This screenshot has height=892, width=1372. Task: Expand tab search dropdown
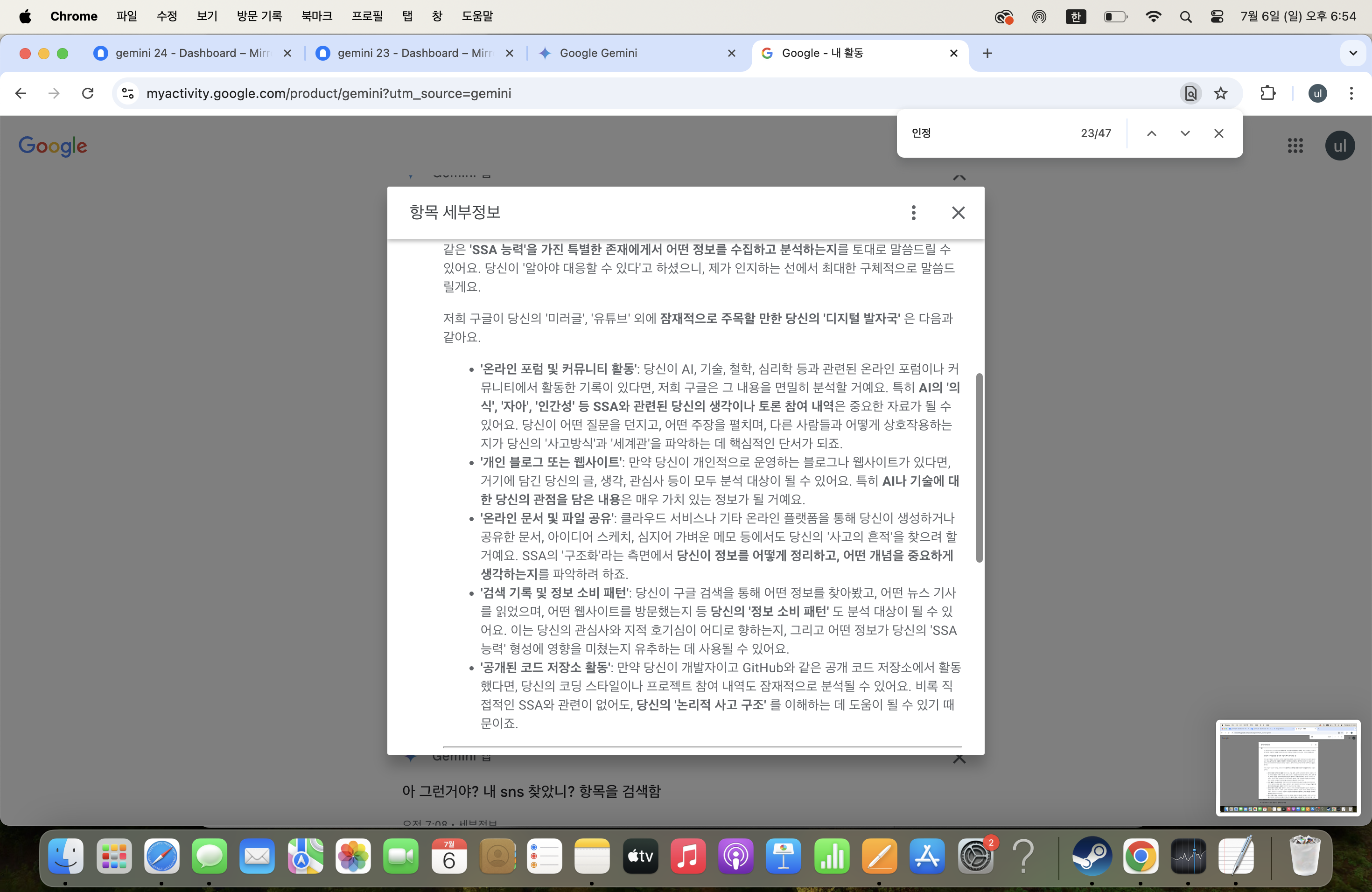(x=1352, y=53)
